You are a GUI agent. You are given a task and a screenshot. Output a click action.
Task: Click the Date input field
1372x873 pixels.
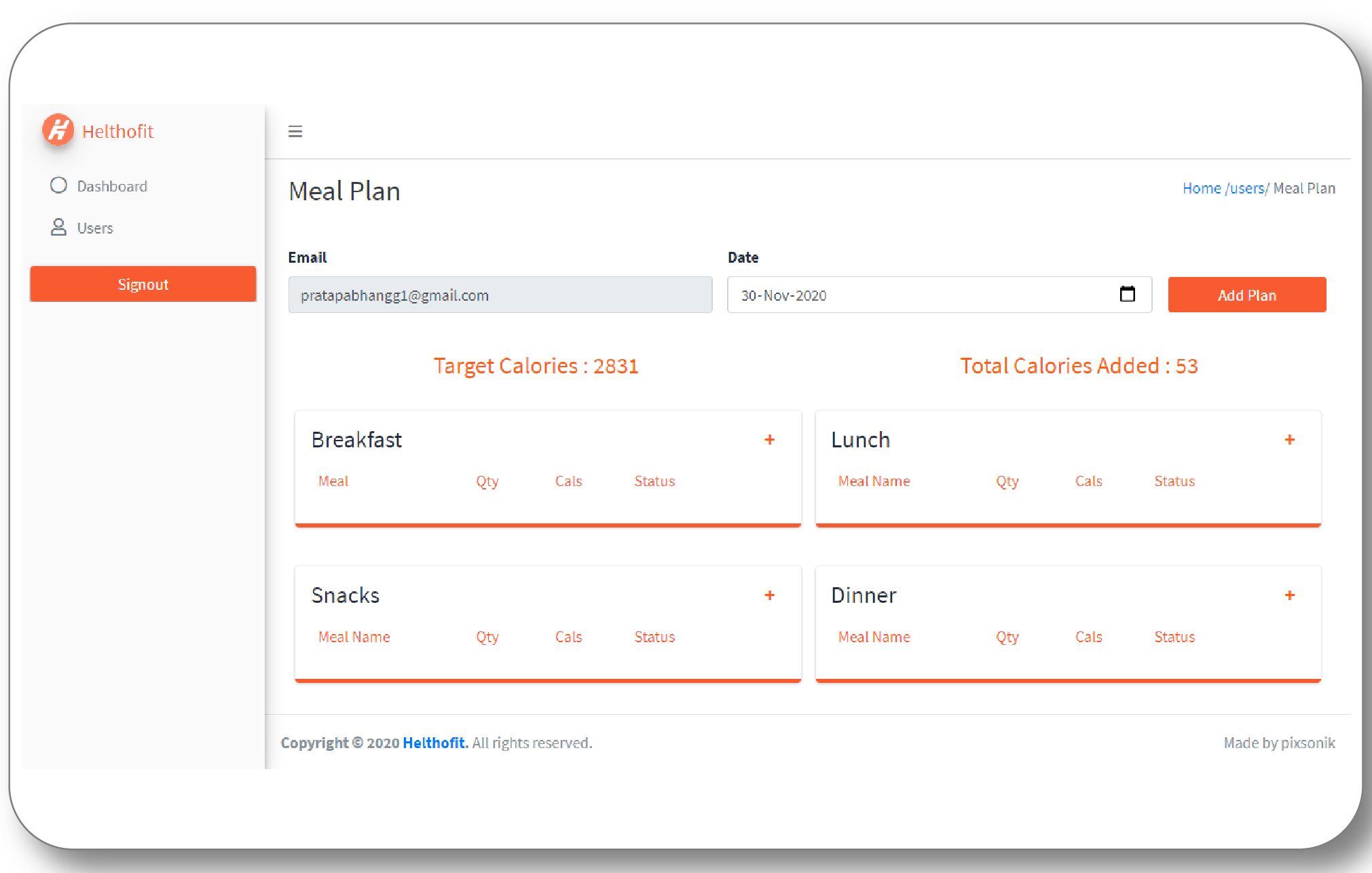(916, 295)
